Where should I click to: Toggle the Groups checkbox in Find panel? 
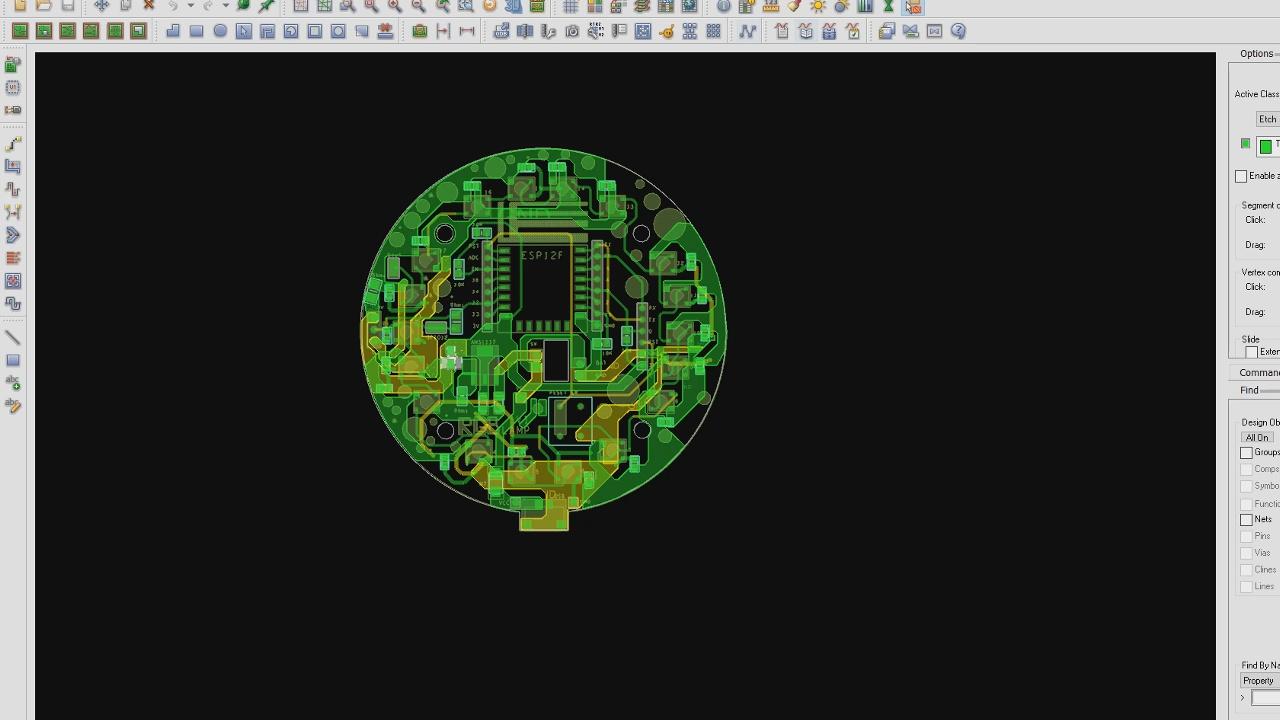pyautogui.click(x=1246, y=453)
